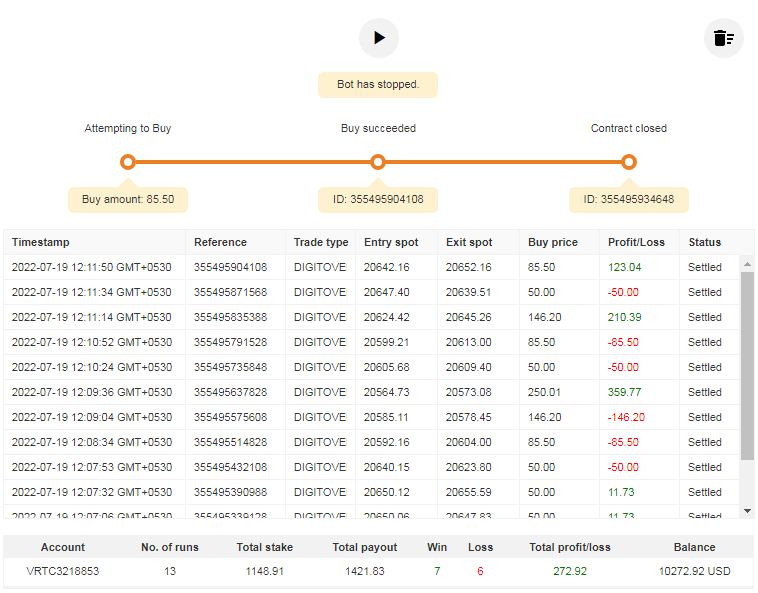Click the Timestamp column header
This screenshot has width=758, height=593.
pos(41,242)
